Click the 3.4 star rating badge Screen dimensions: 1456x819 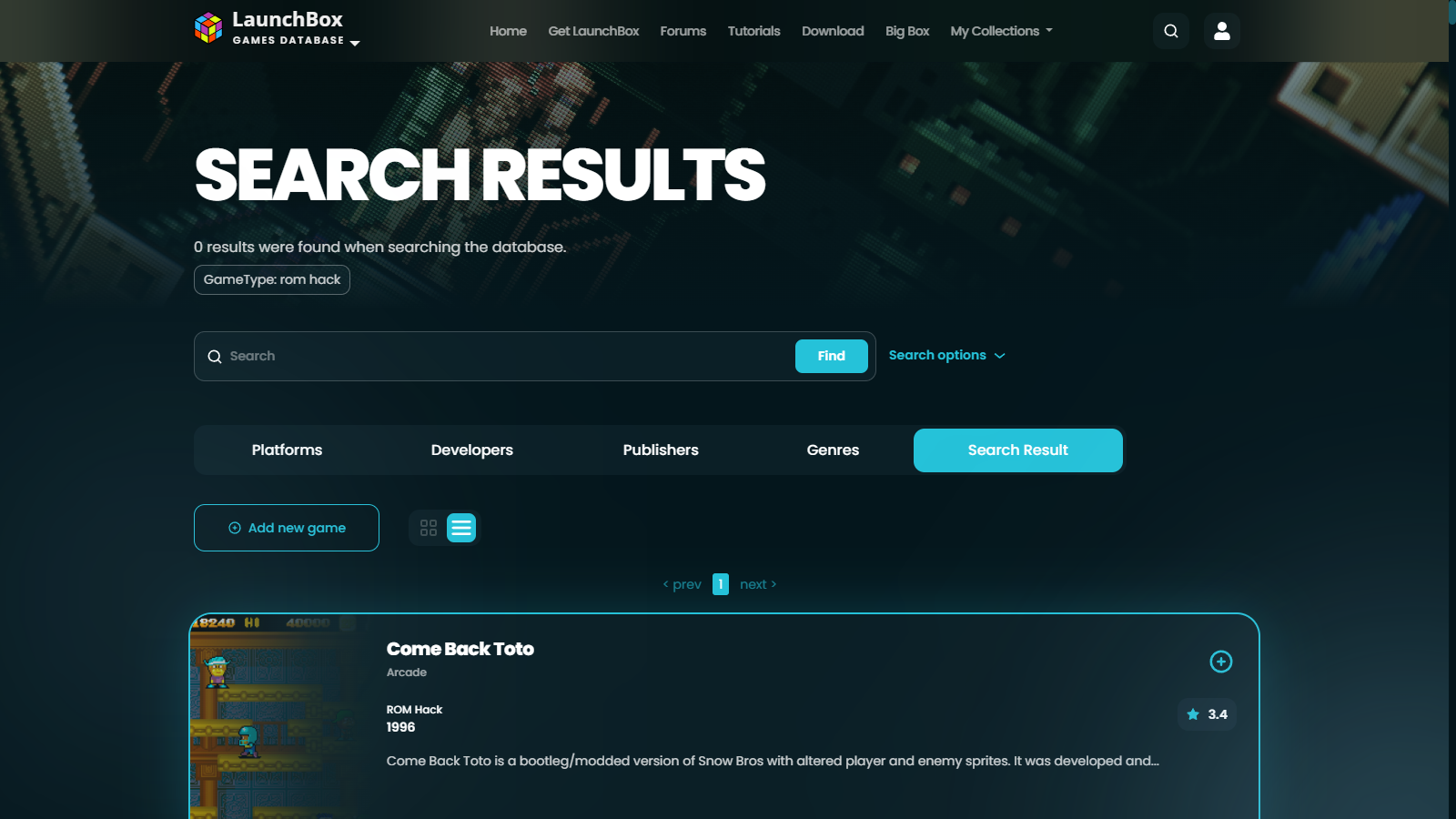[1208, 714]
